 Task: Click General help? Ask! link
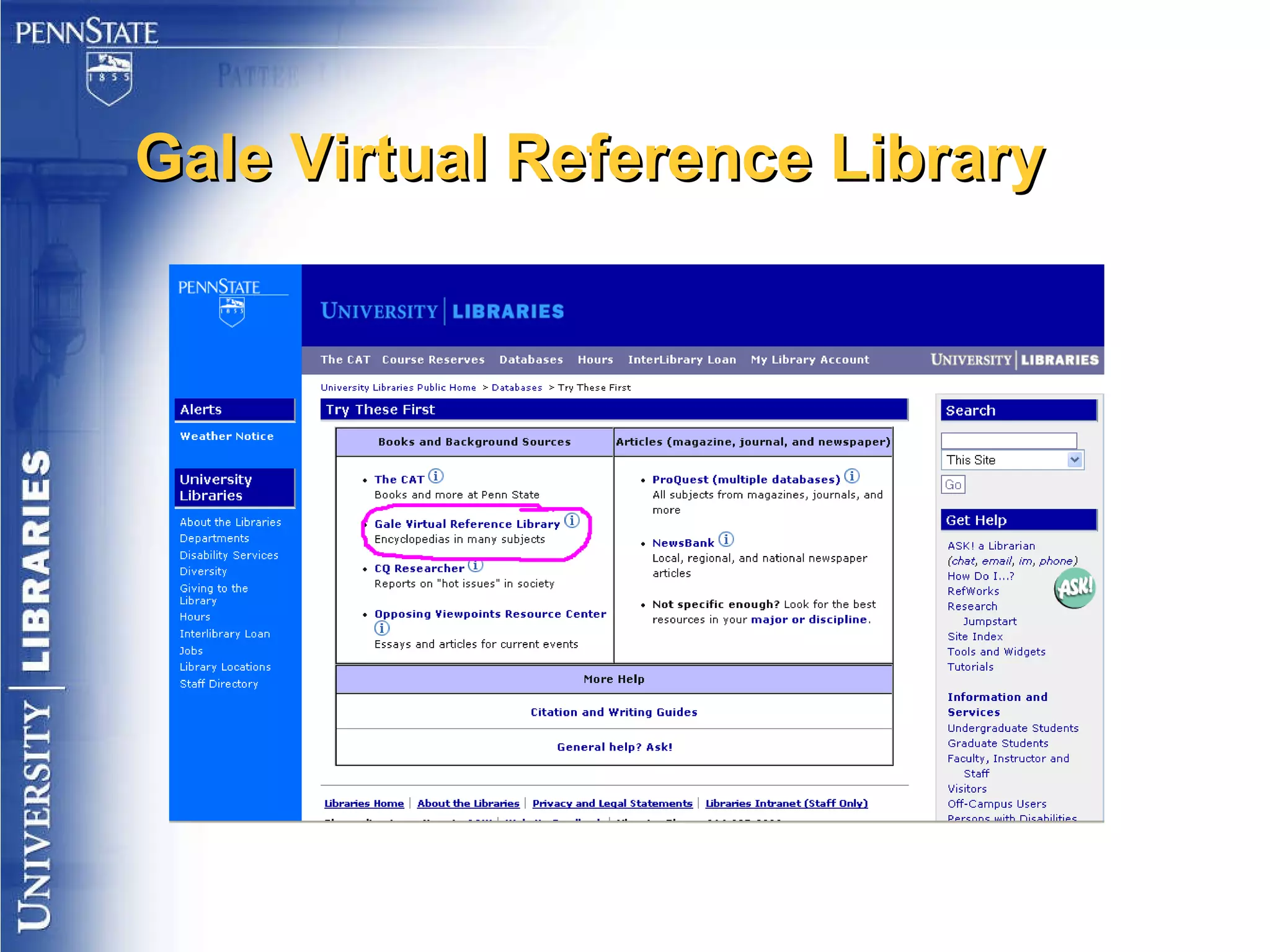615,747
